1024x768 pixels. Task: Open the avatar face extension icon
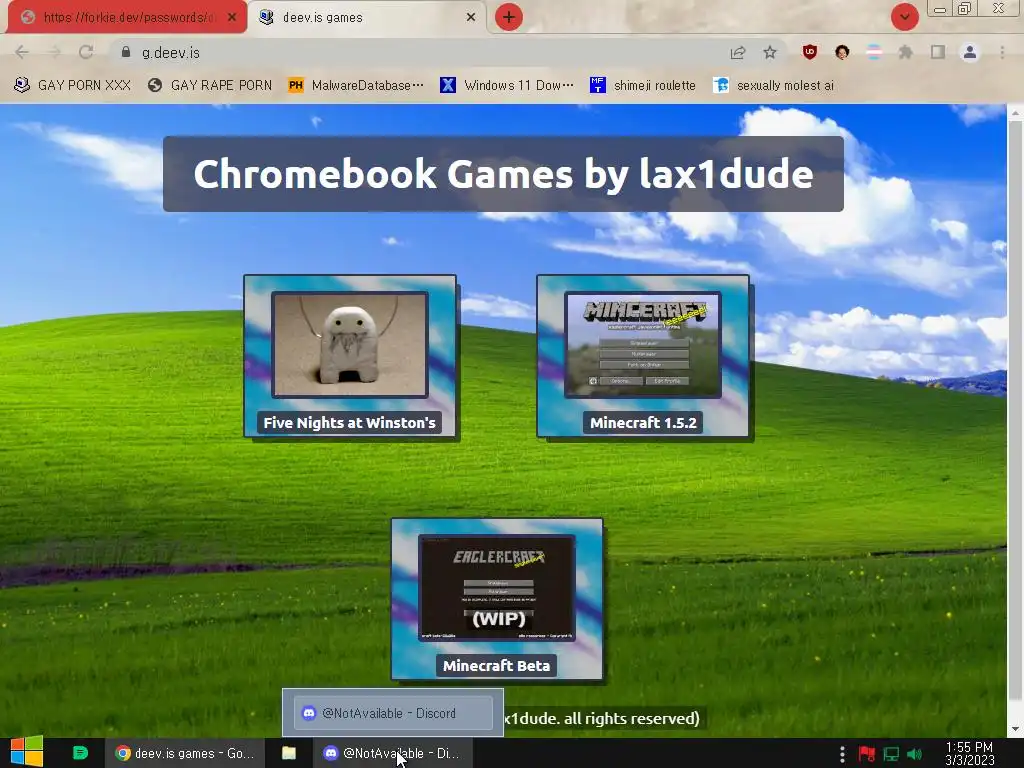(x=842, y=52)
